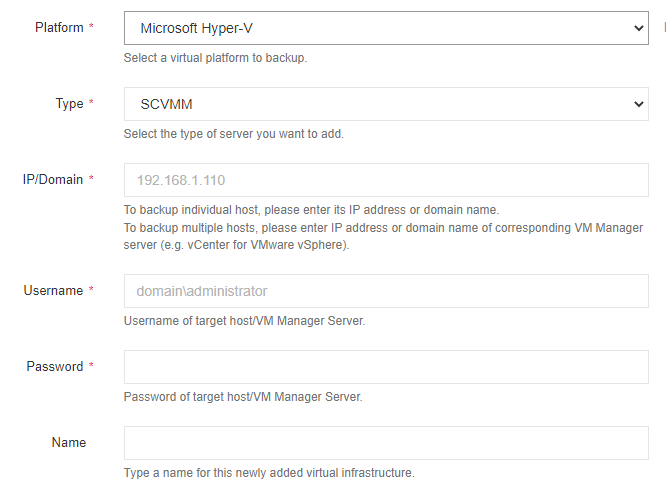Click the Username field label
The height and width of the screenshot is (498, 666).
[x=53, y=291]
